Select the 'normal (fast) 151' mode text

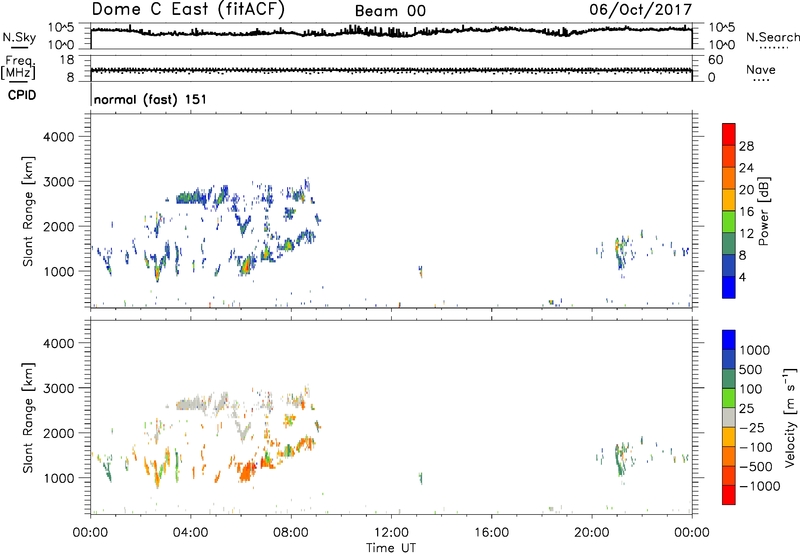(150, 99)
